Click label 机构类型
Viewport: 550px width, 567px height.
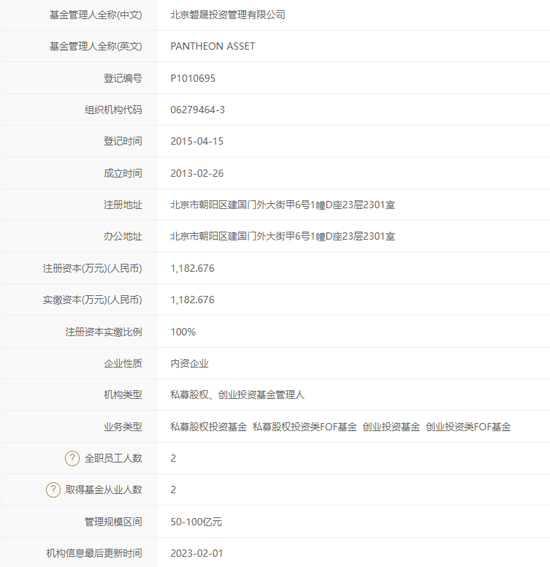click(x=123, y=395)
